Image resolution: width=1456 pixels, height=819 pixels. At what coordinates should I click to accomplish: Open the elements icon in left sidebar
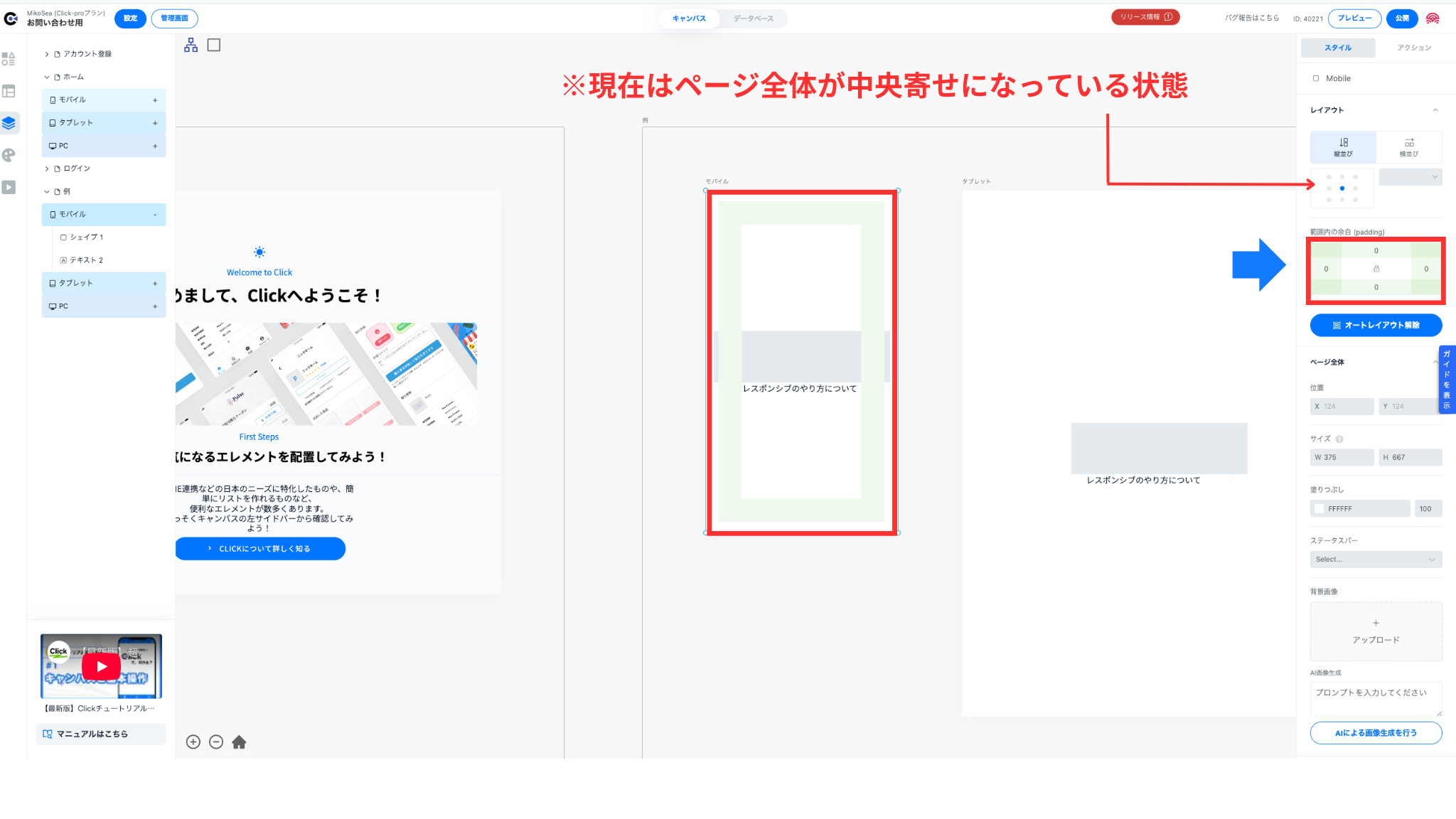[9, 59]
